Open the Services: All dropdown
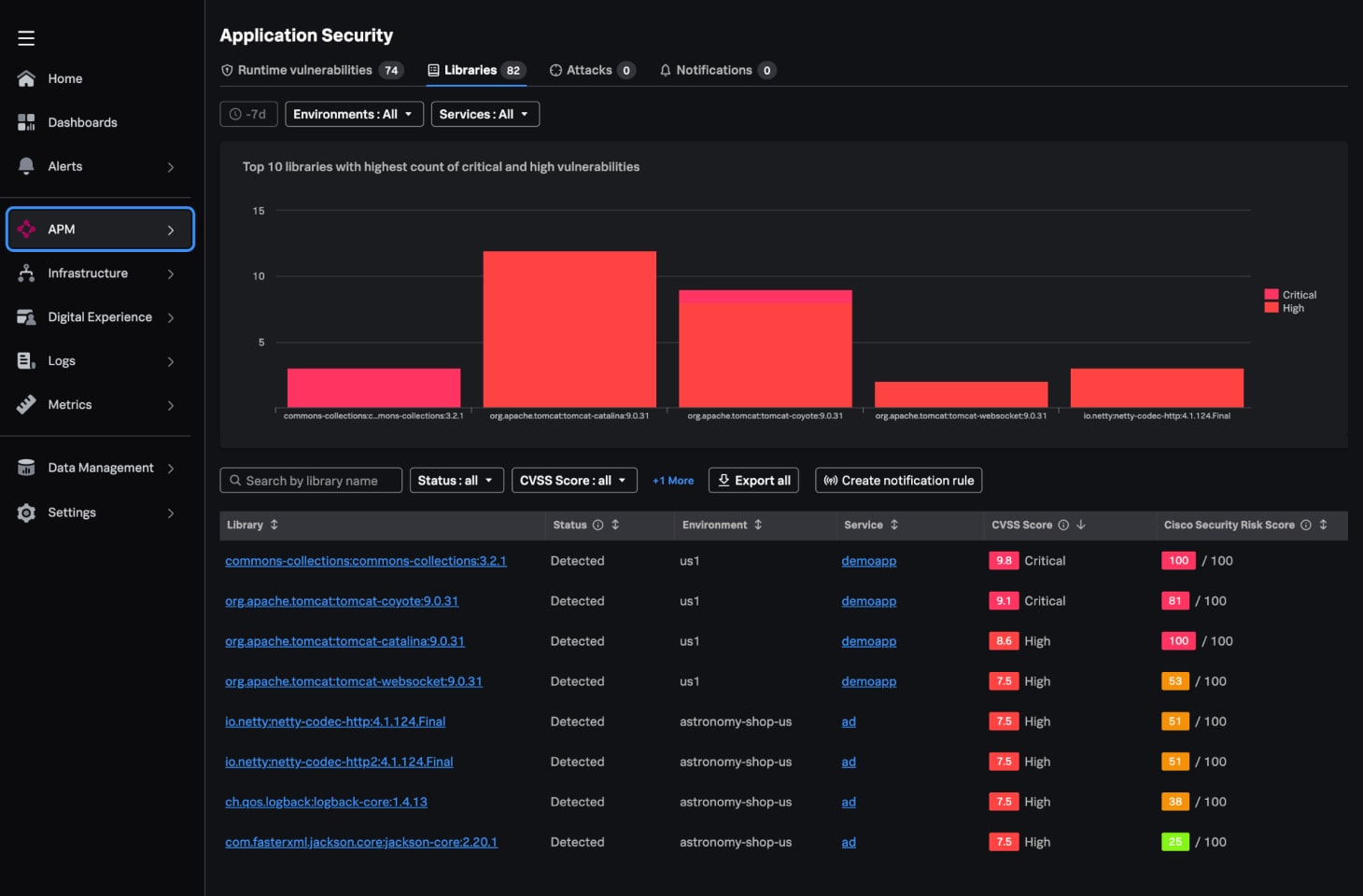This screenshot has height=896, width=1363. coord(485,114)
